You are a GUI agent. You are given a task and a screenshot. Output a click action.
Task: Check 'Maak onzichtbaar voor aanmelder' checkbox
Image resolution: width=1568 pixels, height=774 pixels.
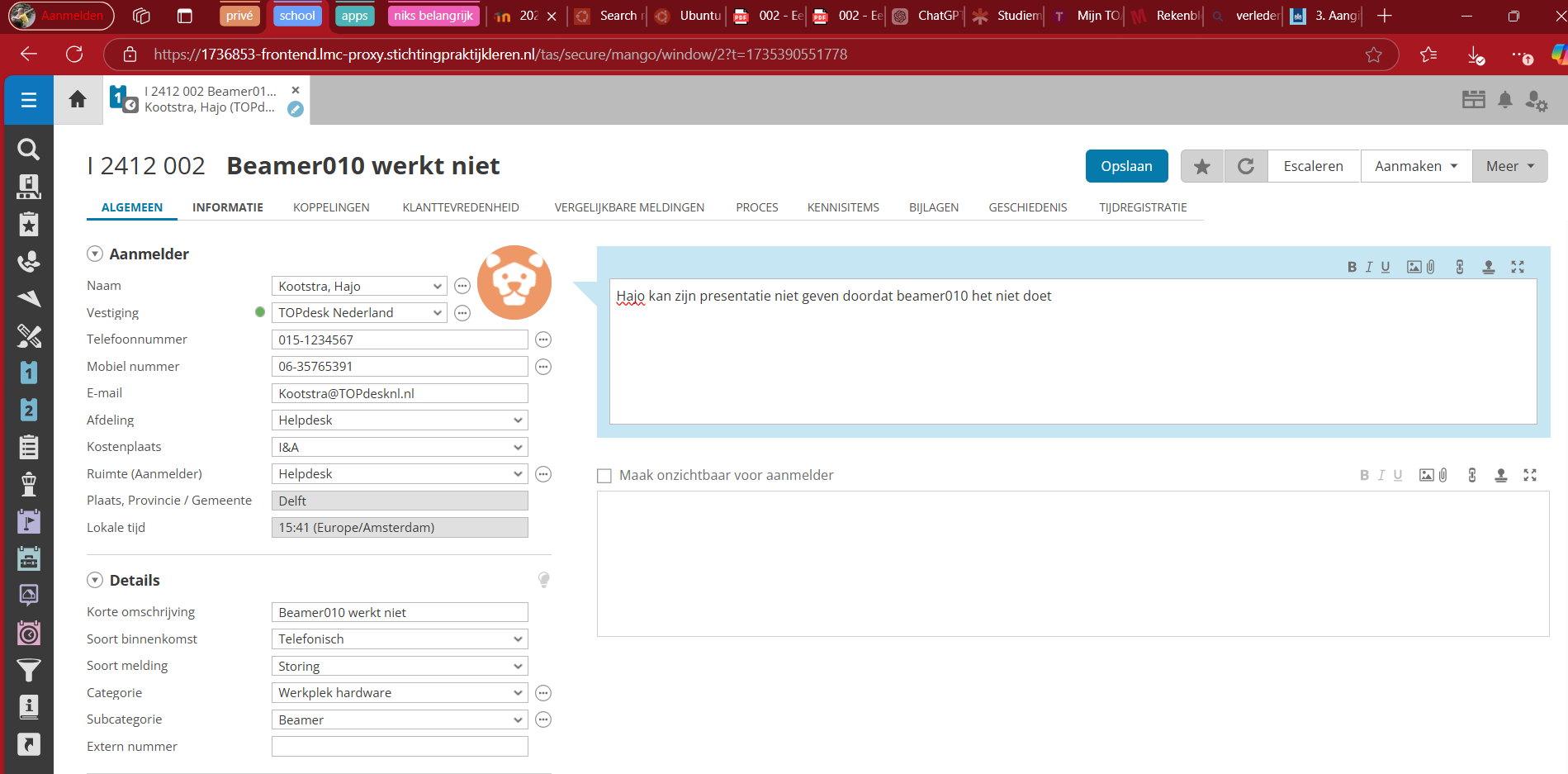point(604,476)
